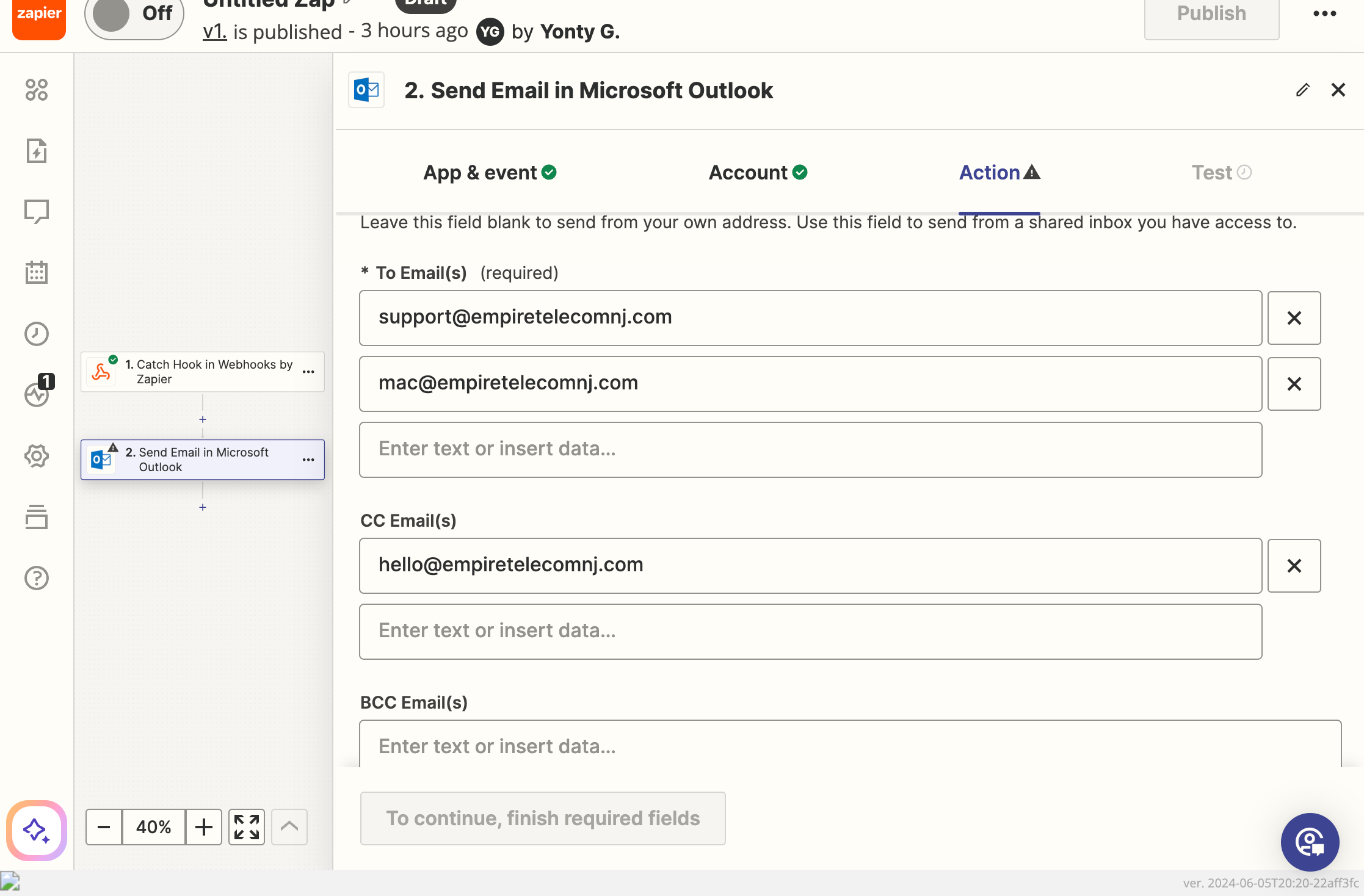Viewport: 1364px width, 896px height.
Task: Edit the hello@empiretelecomnj.com CC field
Action: coord(810,566)
